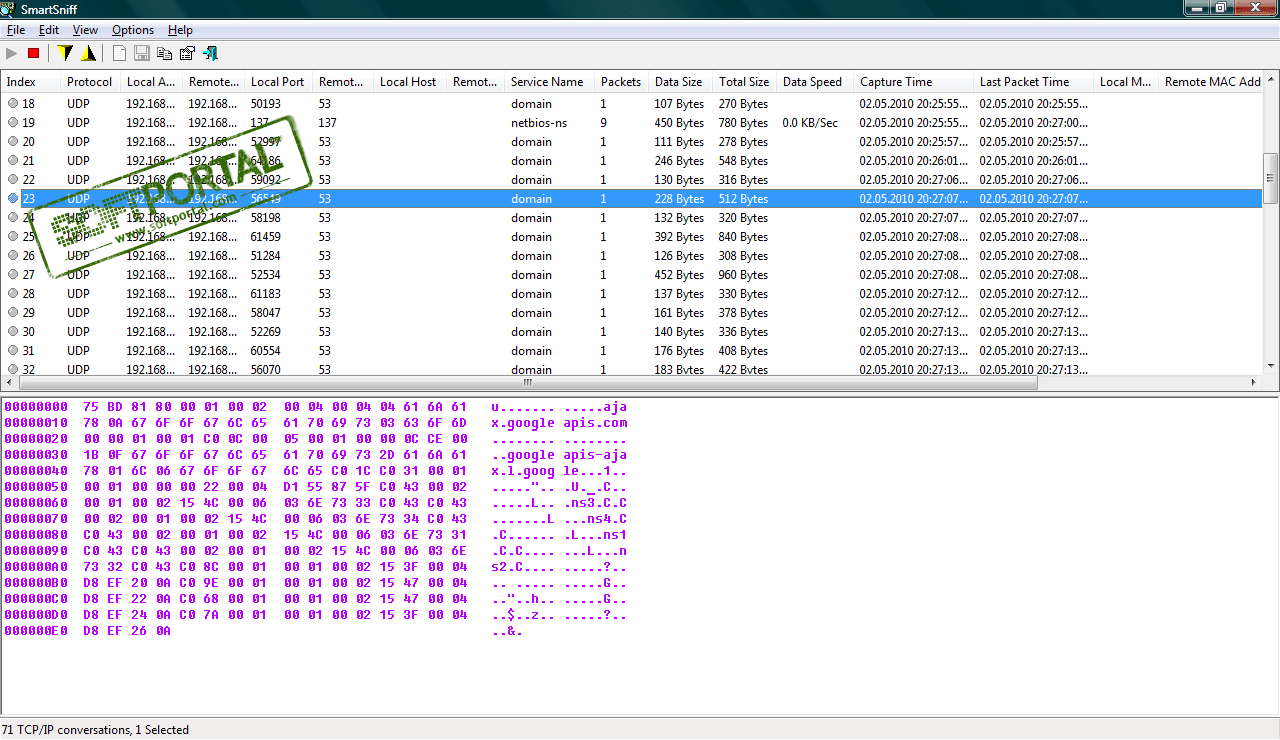
Task: Open Capture Filters triangle icon
Action: point(89,53)
